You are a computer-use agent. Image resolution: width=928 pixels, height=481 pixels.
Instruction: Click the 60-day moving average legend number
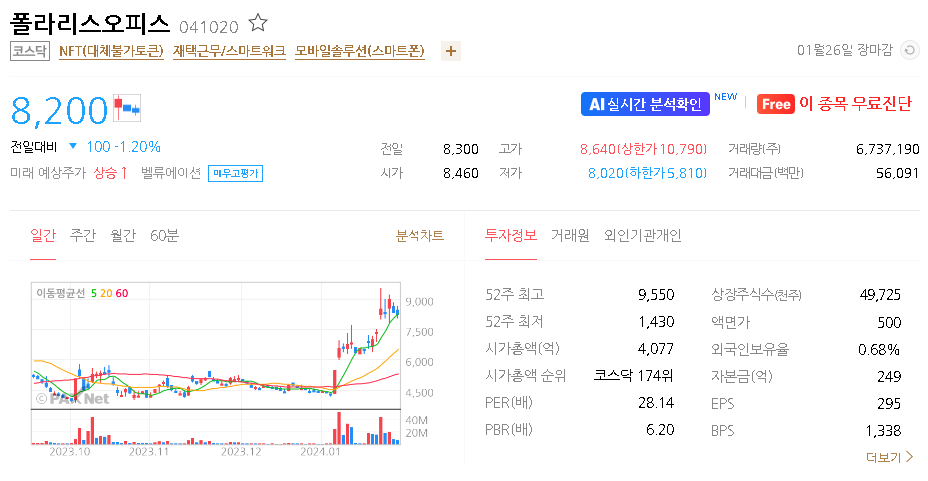click(122, 293)
